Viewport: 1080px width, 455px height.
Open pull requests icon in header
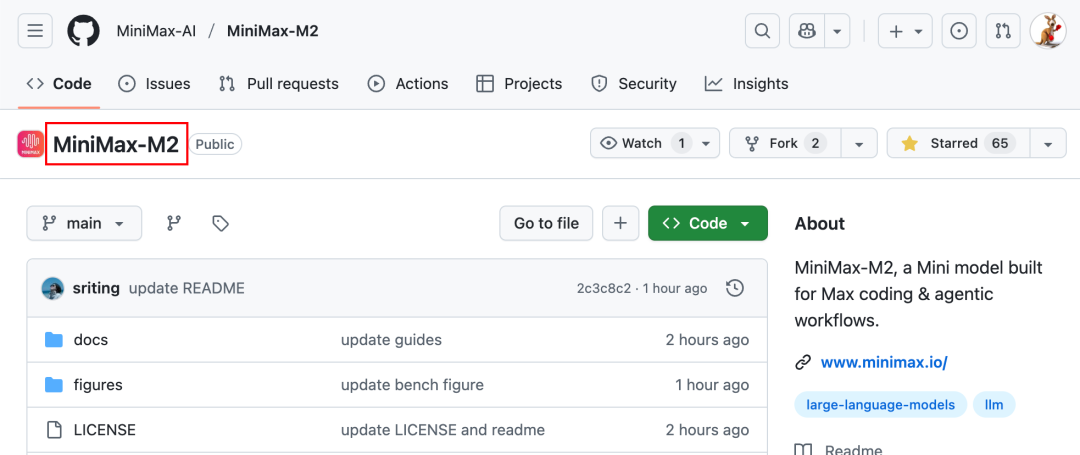[x=1002, y=31]
